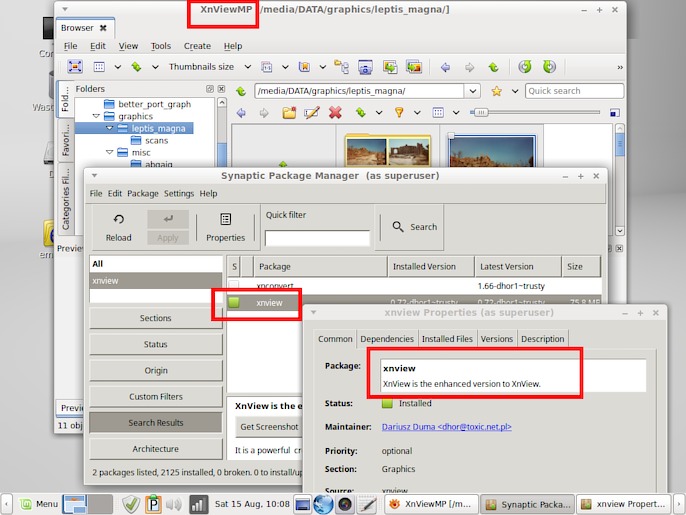Click the Reload icon in Synaptic

[119, 219]
